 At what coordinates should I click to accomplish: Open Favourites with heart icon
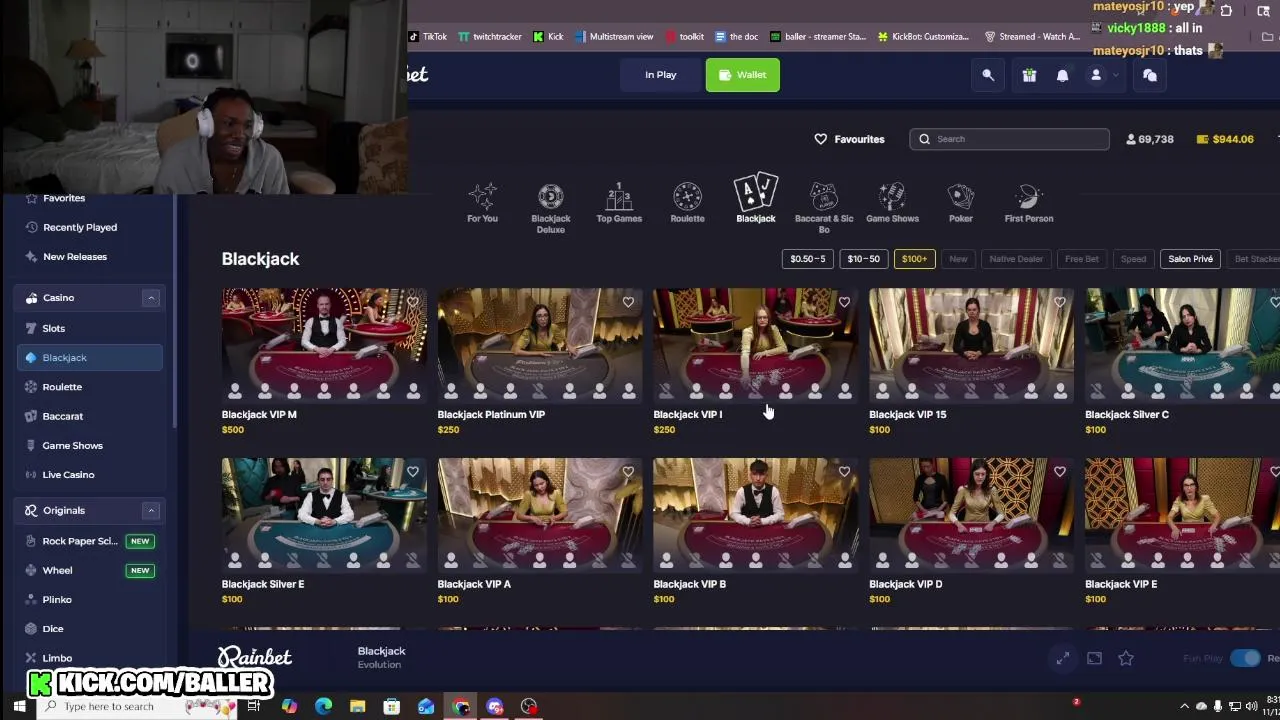(x=849, y=139)
